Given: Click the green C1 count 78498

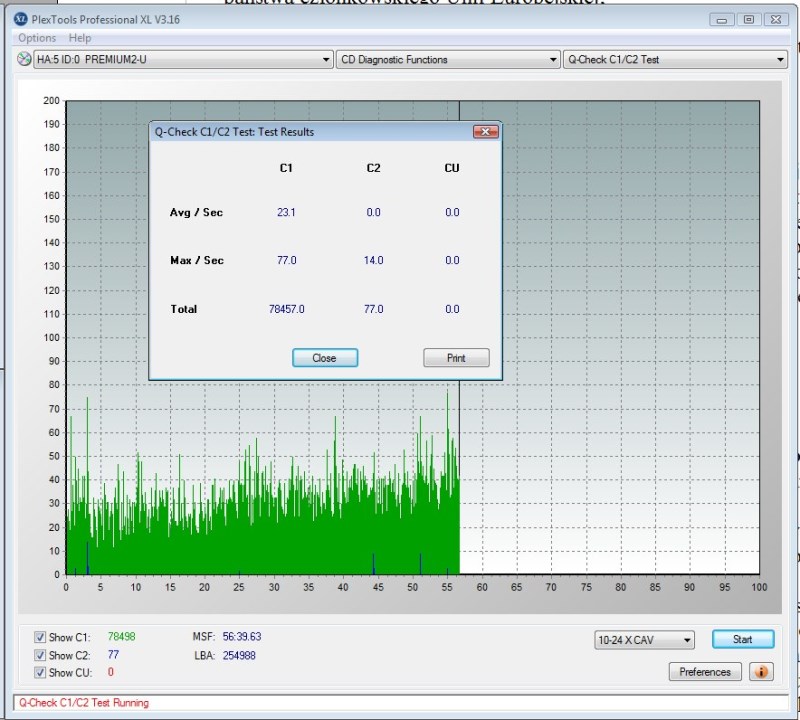Looking at the screenshot, I should (121, 636).
